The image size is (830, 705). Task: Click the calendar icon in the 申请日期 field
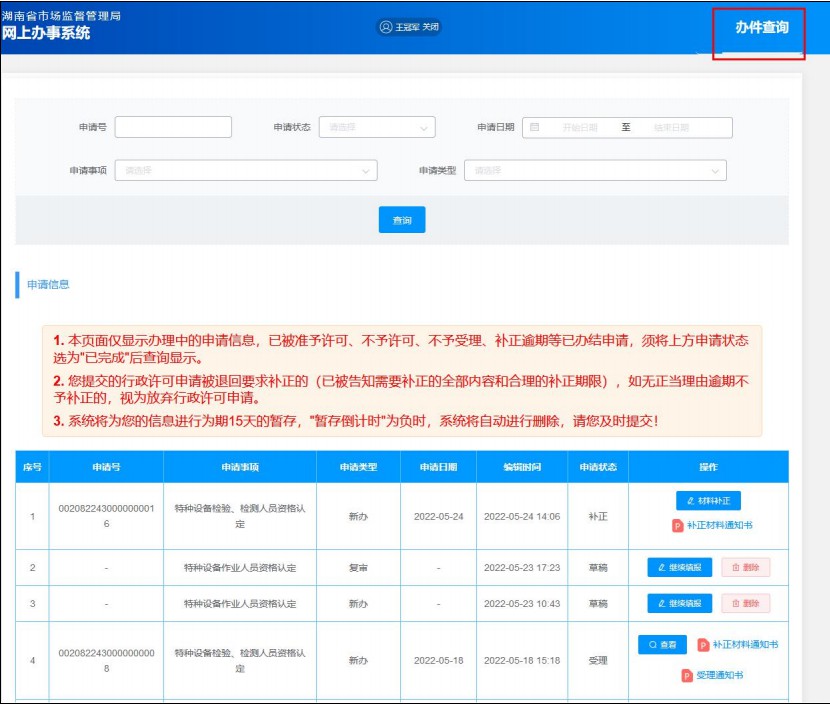click(x=535, y=128)
